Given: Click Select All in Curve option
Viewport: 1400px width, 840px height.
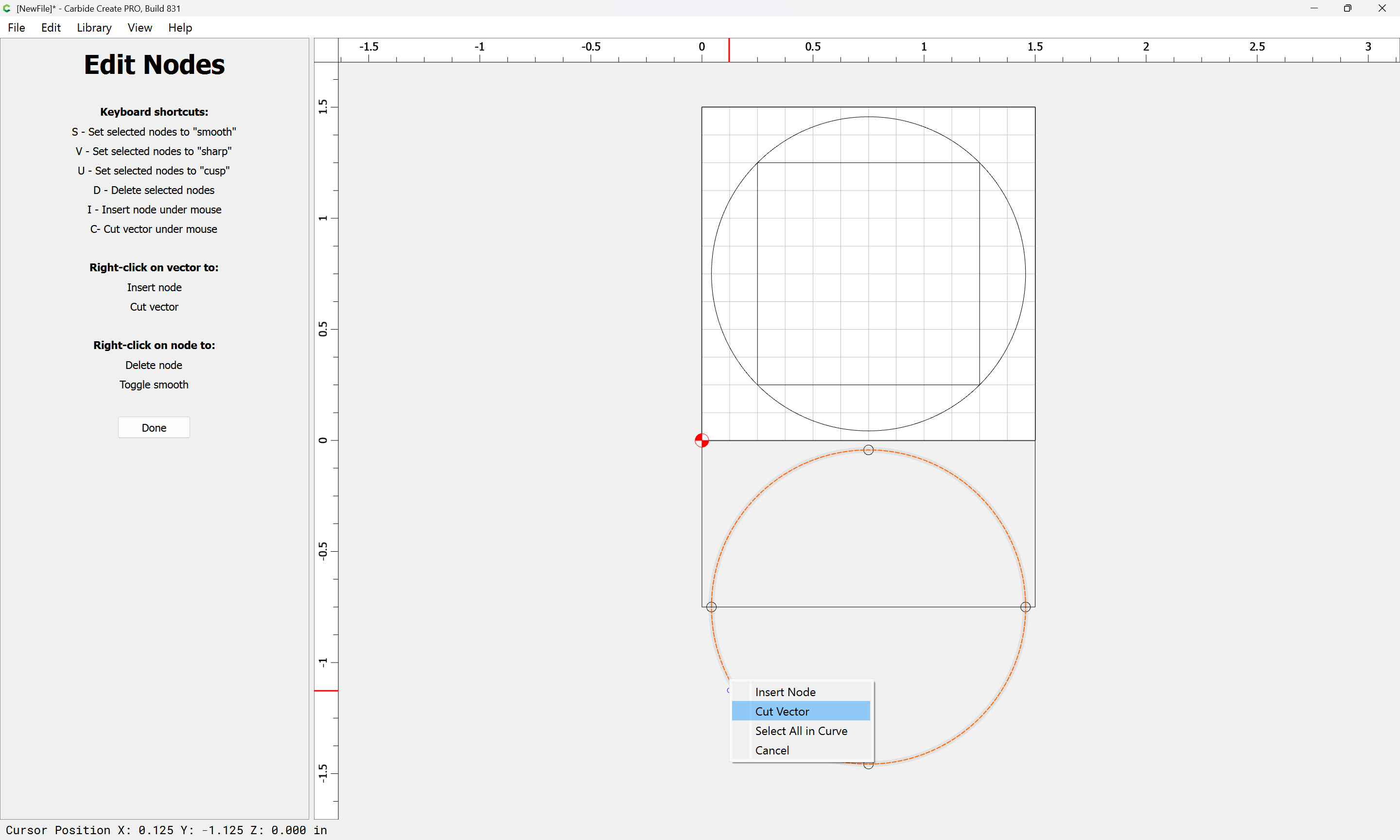Looking at the screenshot, I should pos(801,730).
